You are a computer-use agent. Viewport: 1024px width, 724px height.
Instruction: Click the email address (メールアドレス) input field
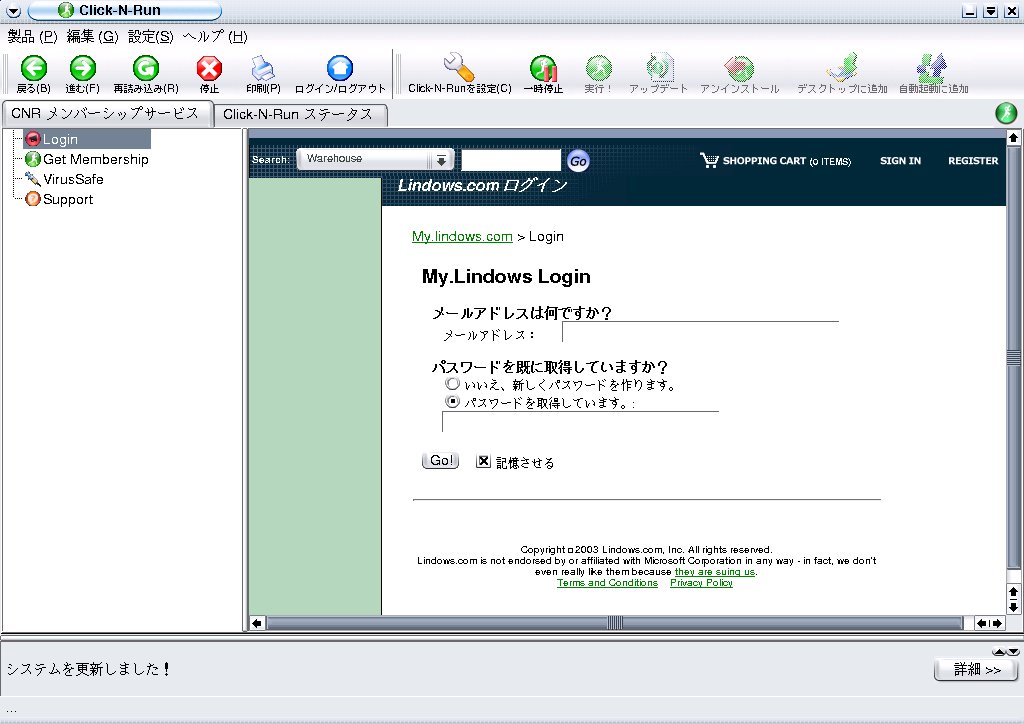tap(700, 332)
